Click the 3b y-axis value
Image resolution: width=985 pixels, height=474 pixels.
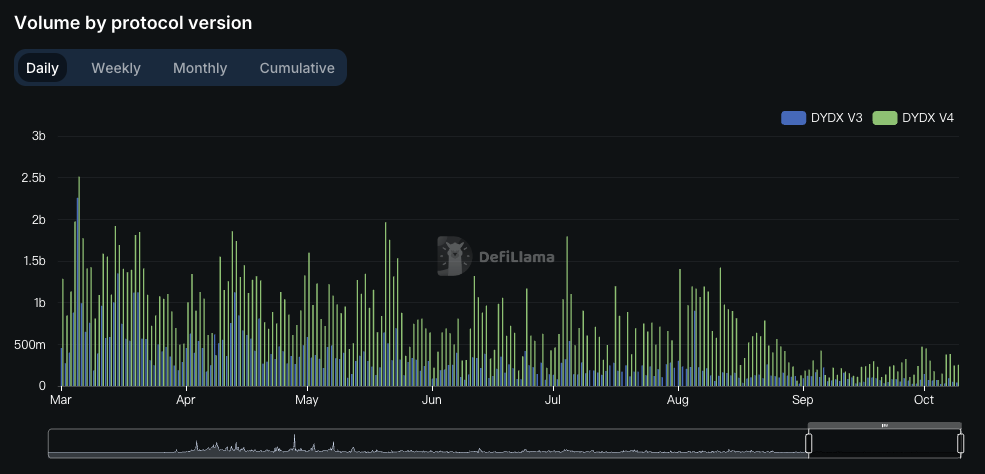coord(38,136)
